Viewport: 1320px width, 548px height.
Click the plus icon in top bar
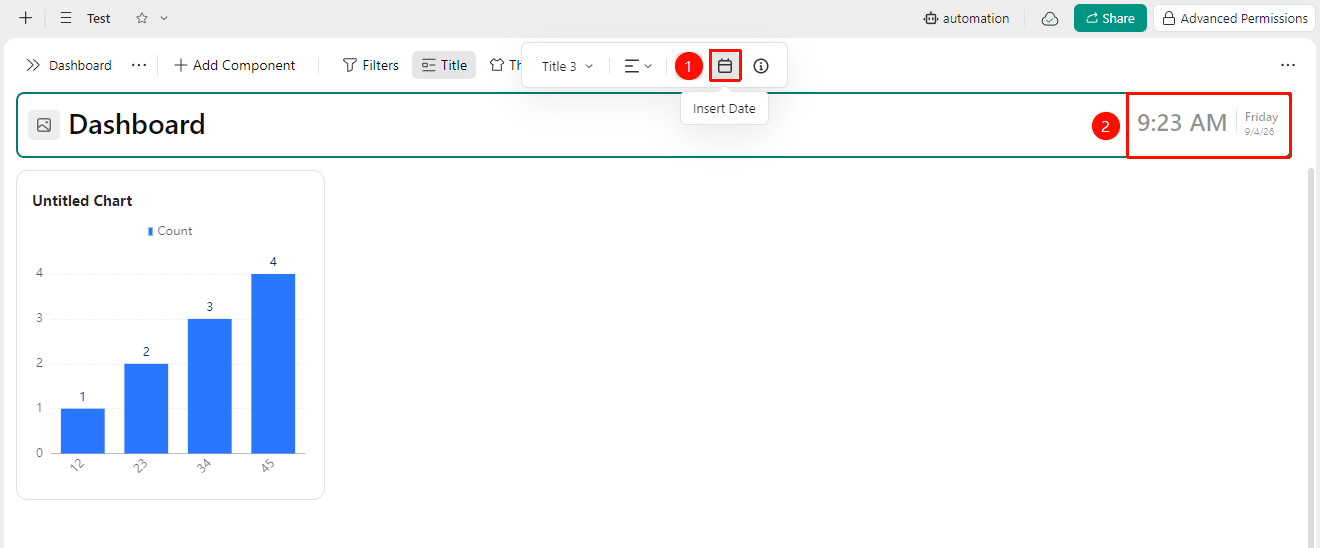point(26,18)
